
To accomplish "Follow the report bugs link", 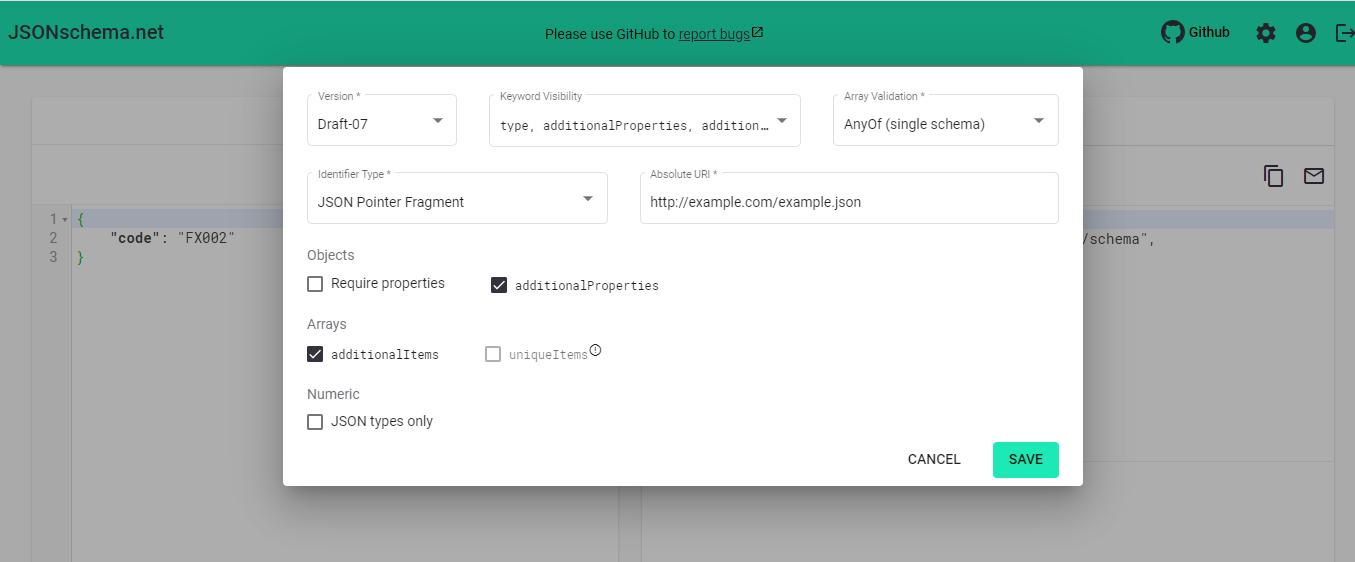I will (714, 34).
